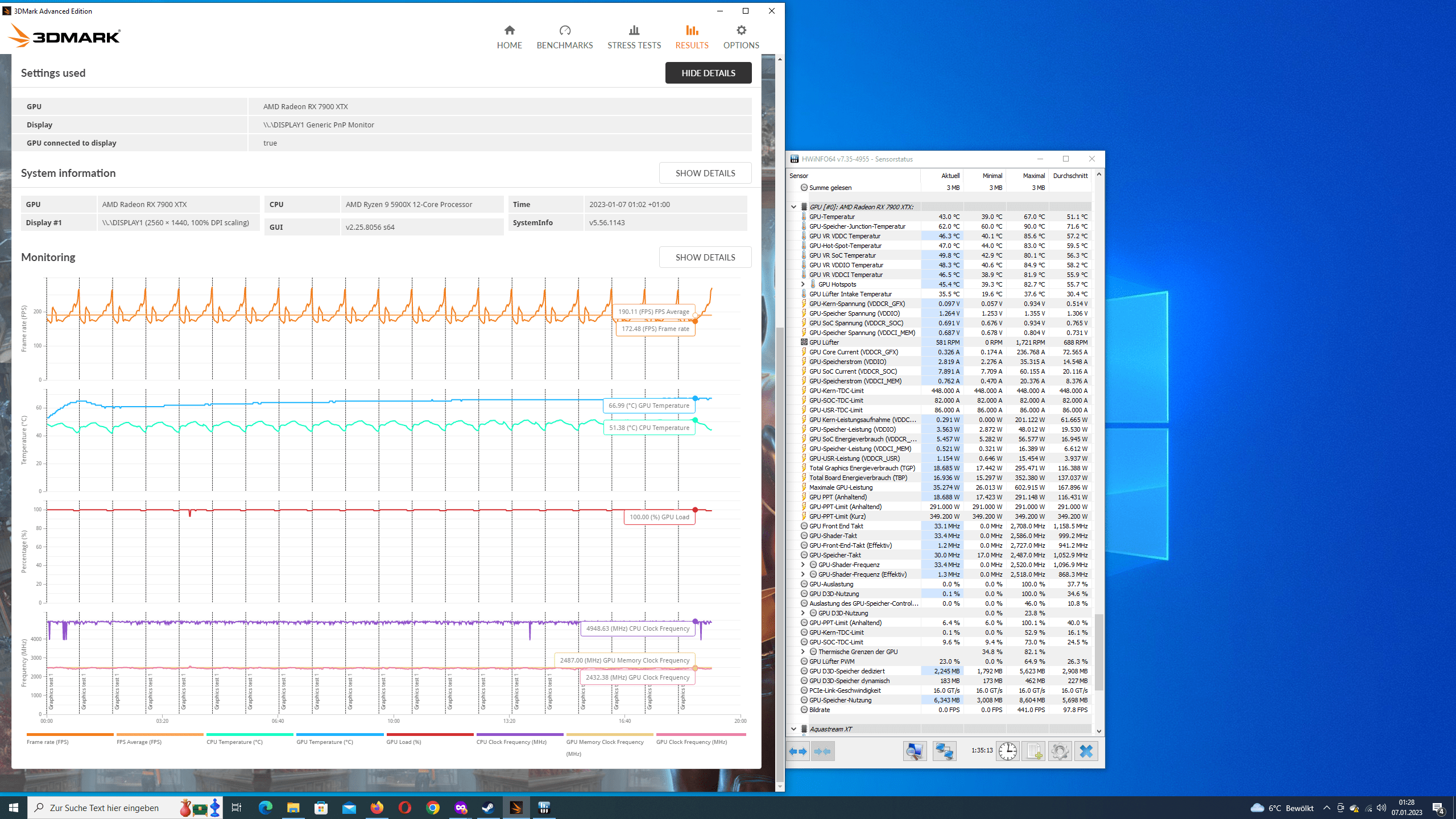Expand the Thermische Grenzen der GPU row
The width and height of the screenshot is (1456, 819).
803,652
